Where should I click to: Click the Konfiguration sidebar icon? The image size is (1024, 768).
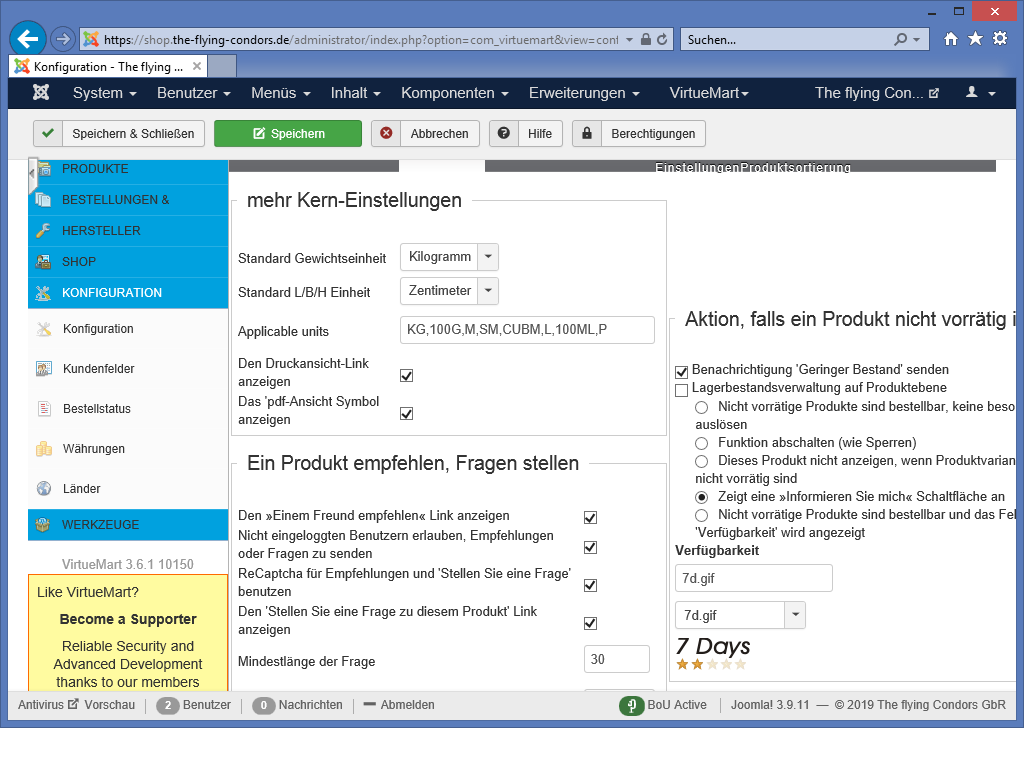[44, 329]
